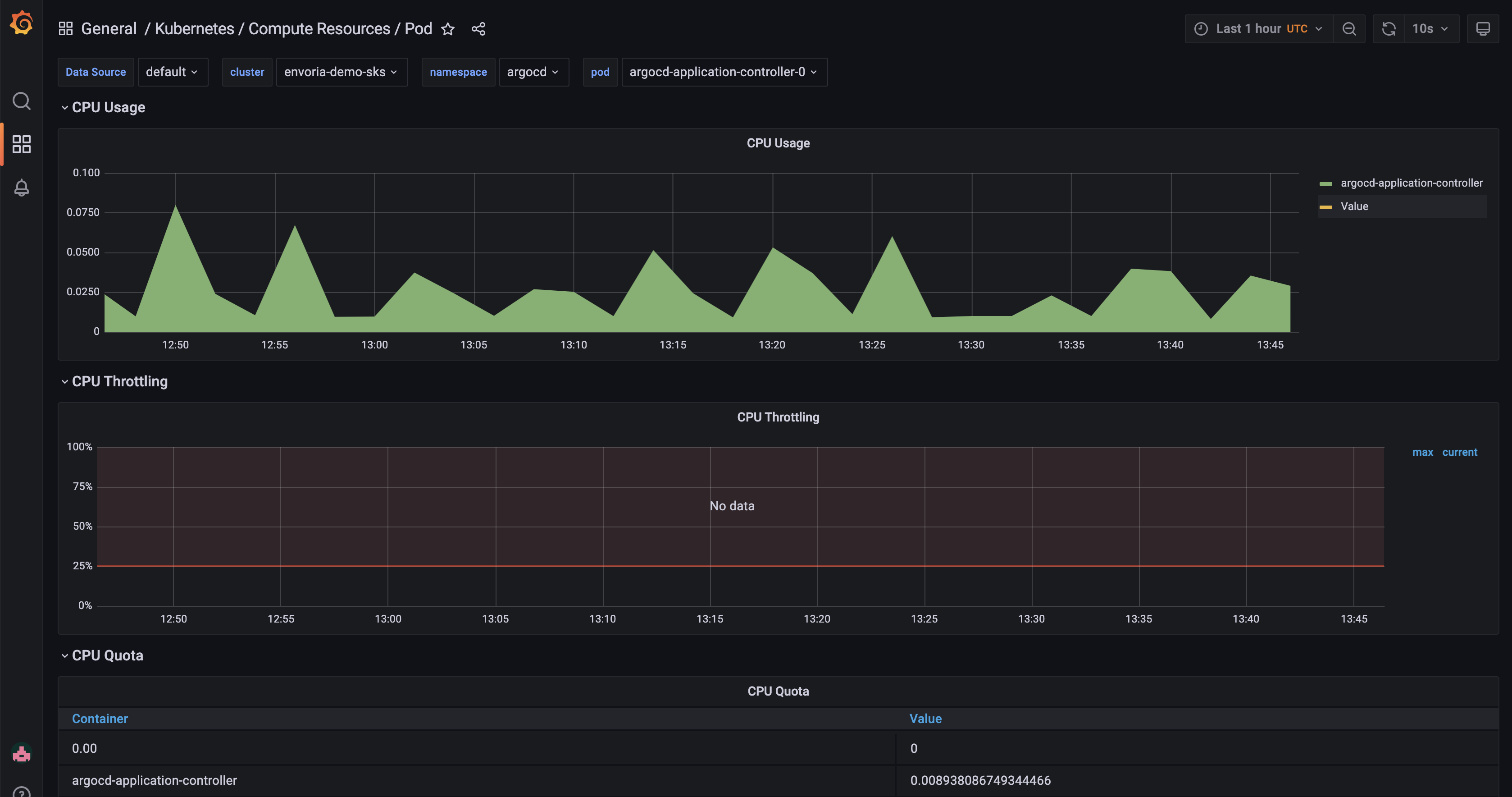The height and width of the screenshot is (797, 1512).
Task: Click cluster variable label
Action: [x=247, y=72]
